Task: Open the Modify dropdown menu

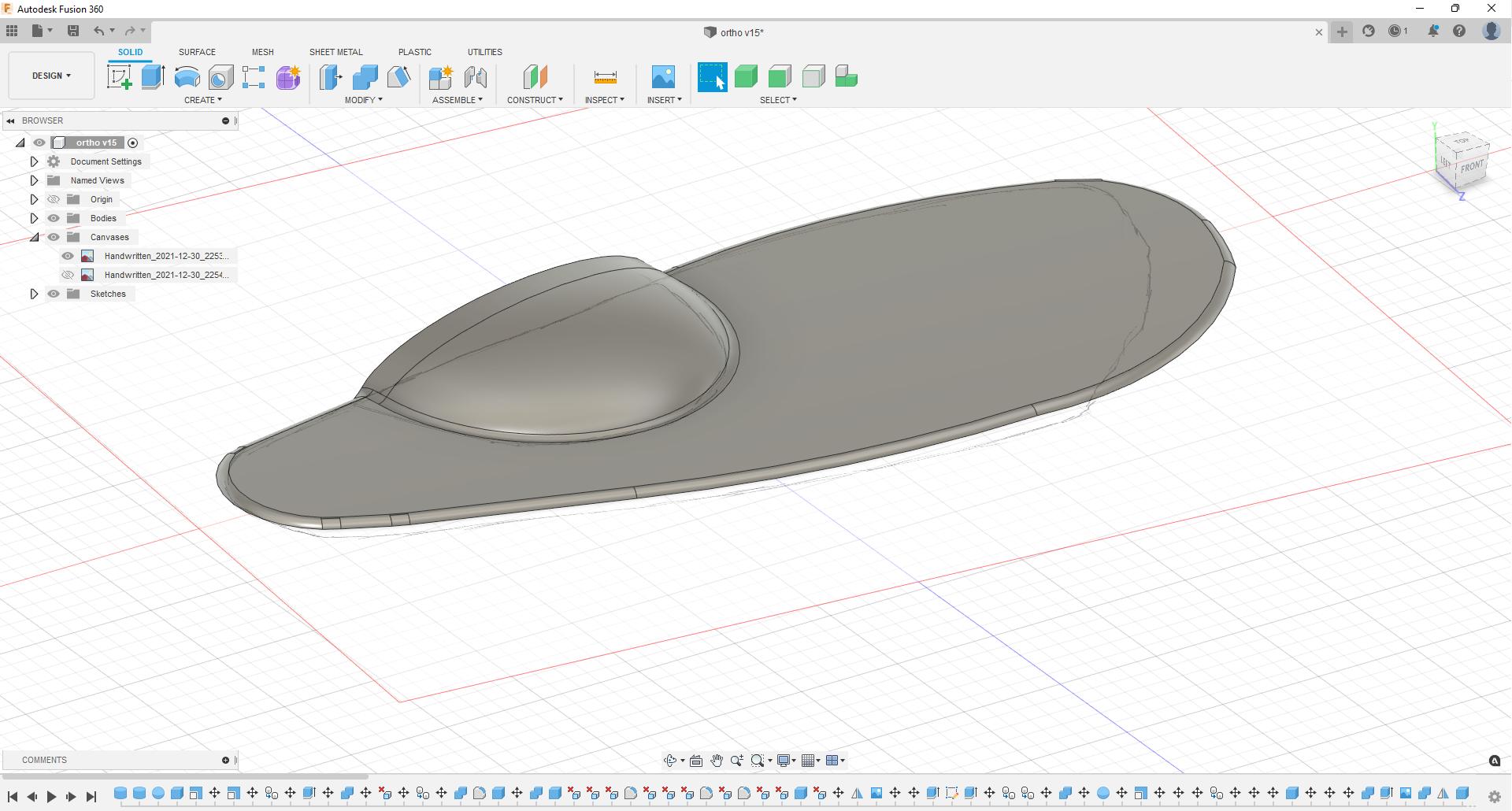Action: tap(364, 100)
